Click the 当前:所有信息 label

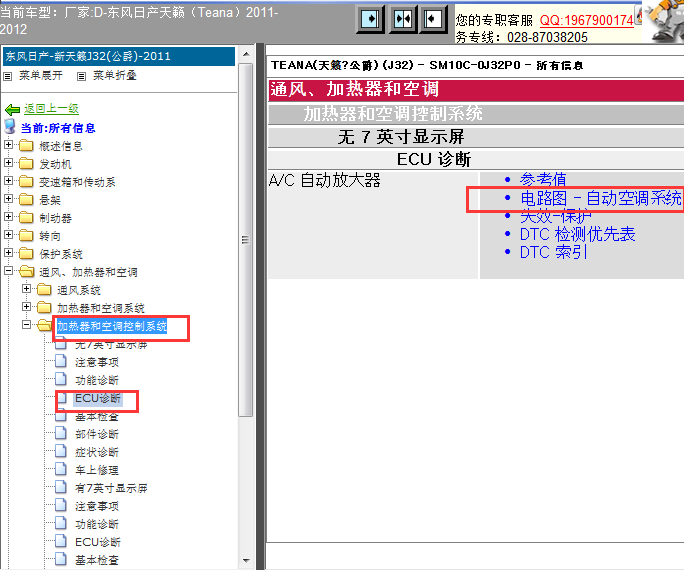[x=58, y=128]
